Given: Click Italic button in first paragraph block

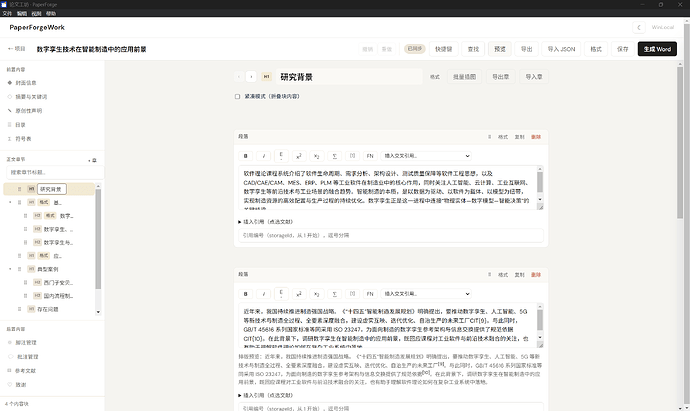Looking at the screenshot, I should (263, 156).
